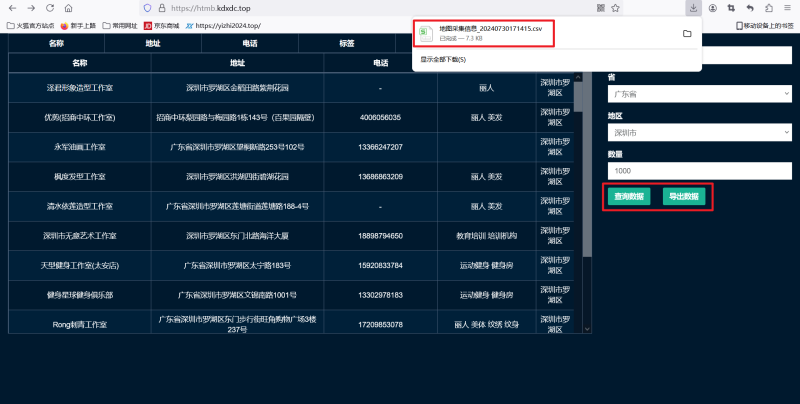Show downloaded CSV file in folder

pos(687,33)
